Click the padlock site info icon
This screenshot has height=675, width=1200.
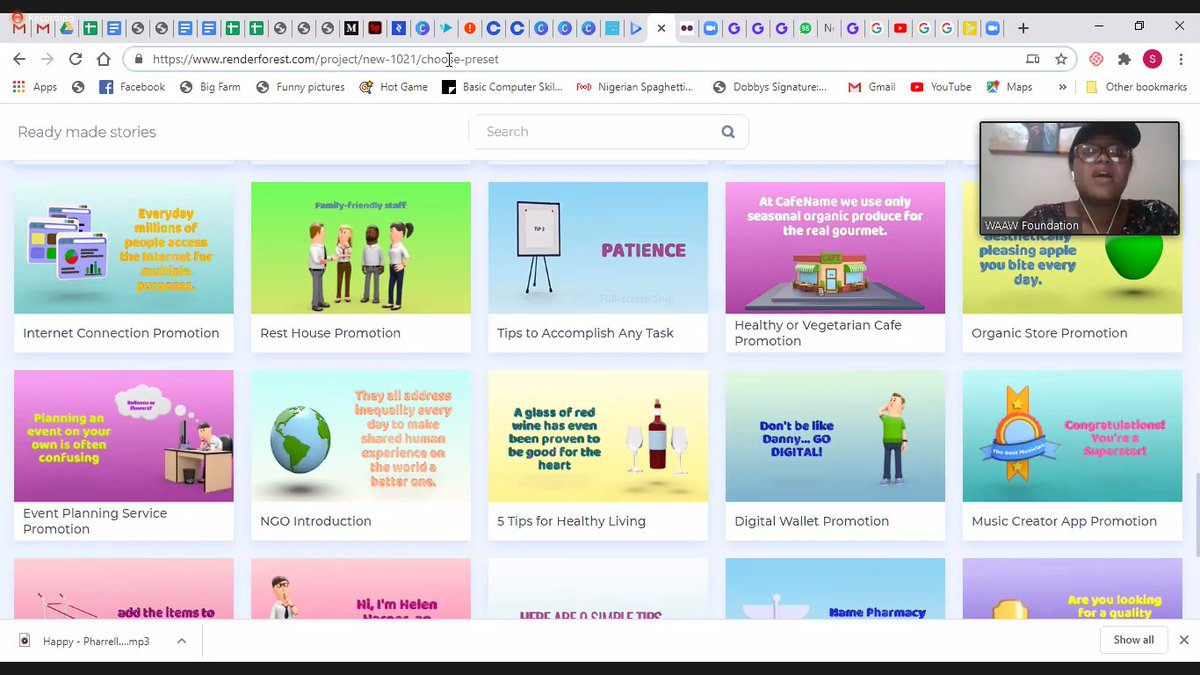139,59
